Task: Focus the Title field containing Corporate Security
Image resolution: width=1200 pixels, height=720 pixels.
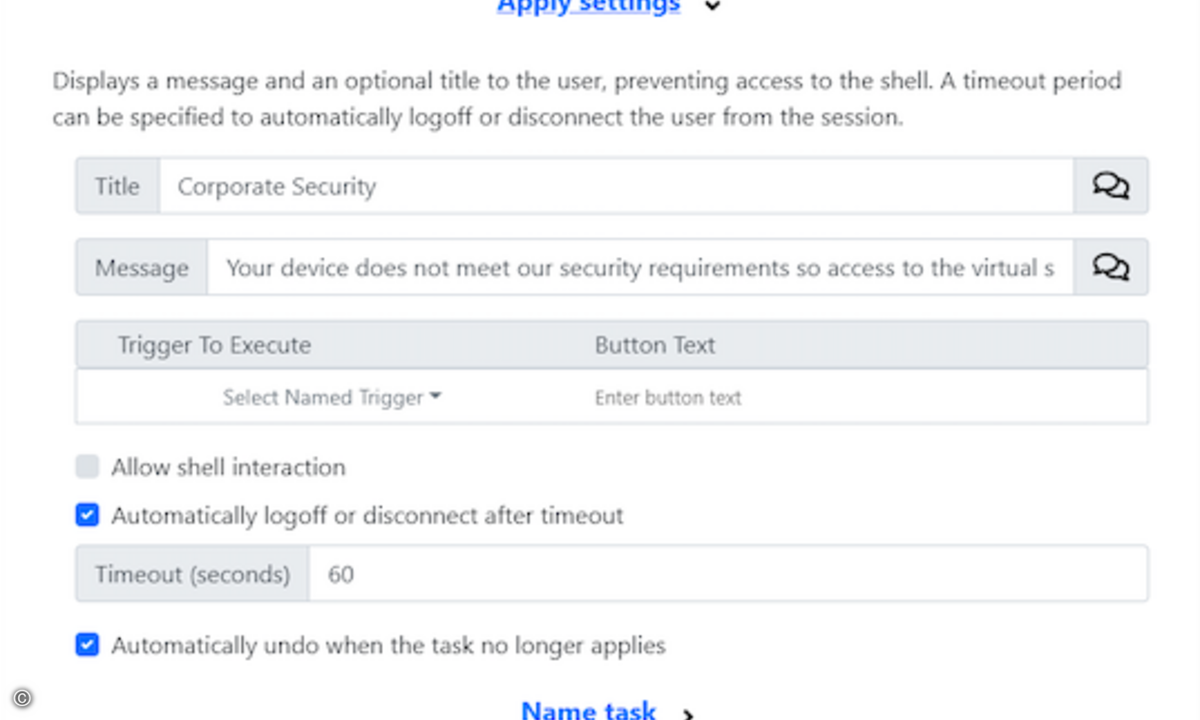Action: (x=616, y=186)
